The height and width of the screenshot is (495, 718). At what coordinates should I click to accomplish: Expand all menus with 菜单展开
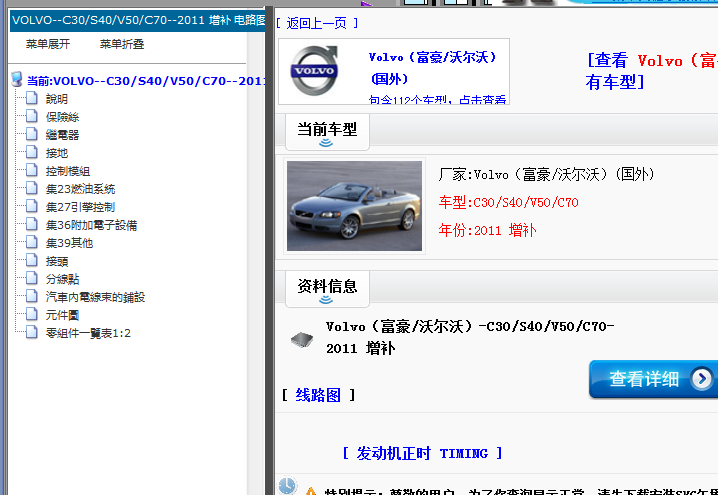(x=48, y=44)
